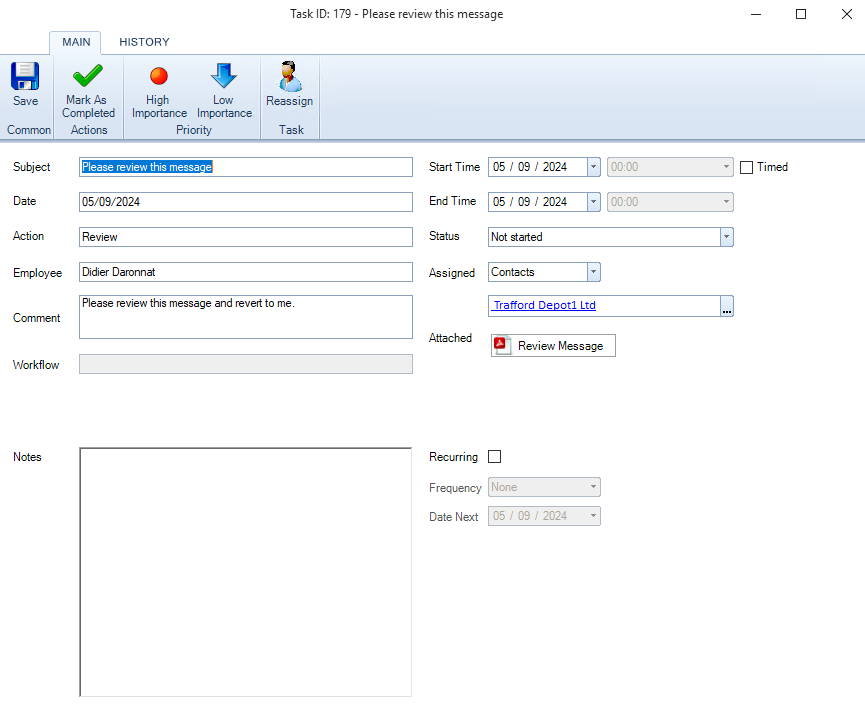Select the MAIN tab
This screenshot has width=865, height=704.
tap(76, 42)
